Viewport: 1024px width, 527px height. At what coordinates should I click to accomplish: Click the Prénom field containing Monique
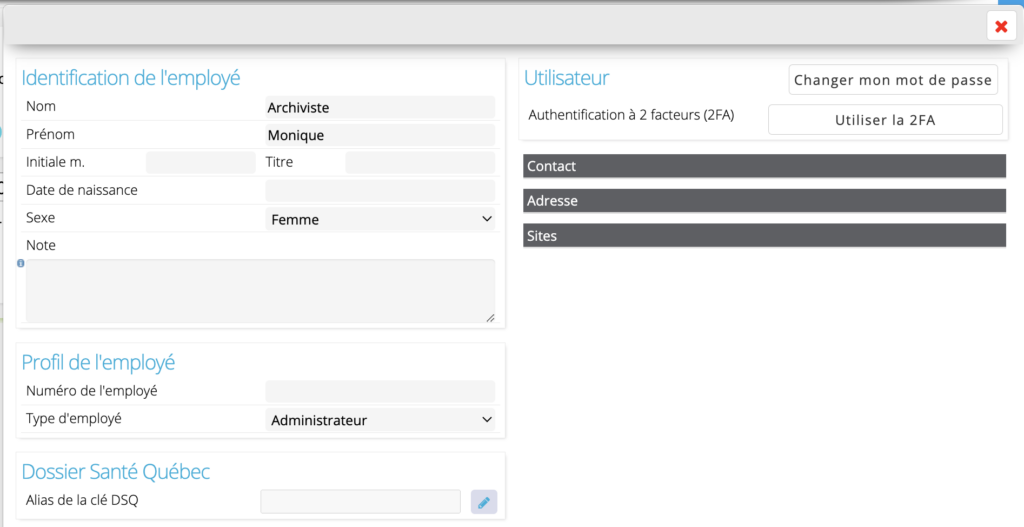[380, 135]
